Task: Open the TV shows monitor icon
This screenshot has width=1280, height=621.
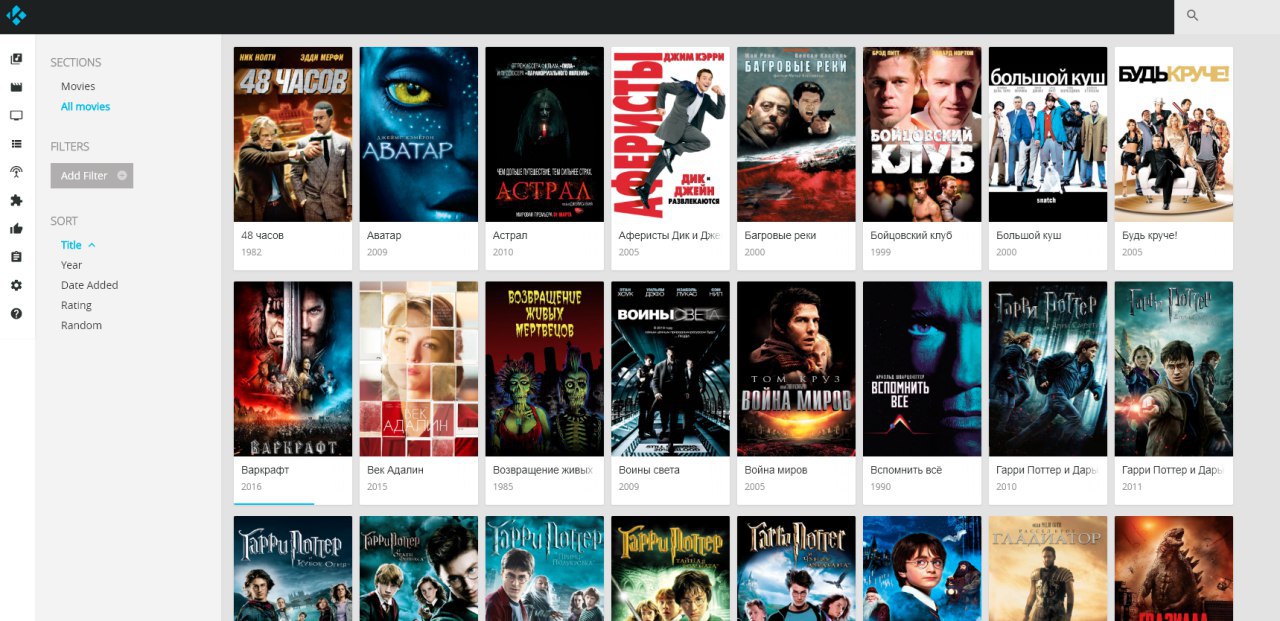Action: [16, 116]
